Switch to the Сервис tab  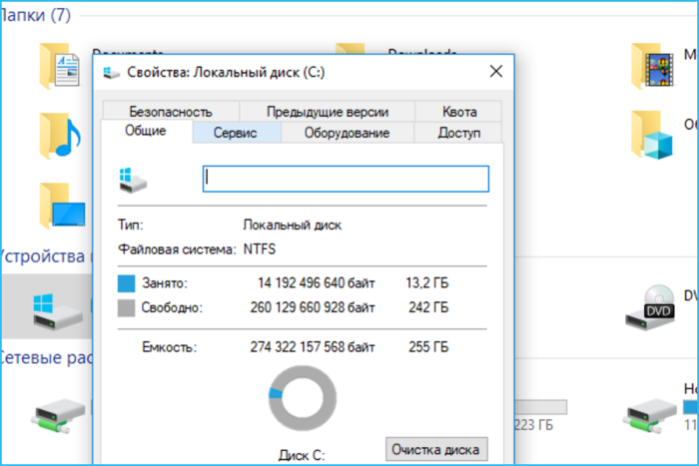tap(235, 133)
